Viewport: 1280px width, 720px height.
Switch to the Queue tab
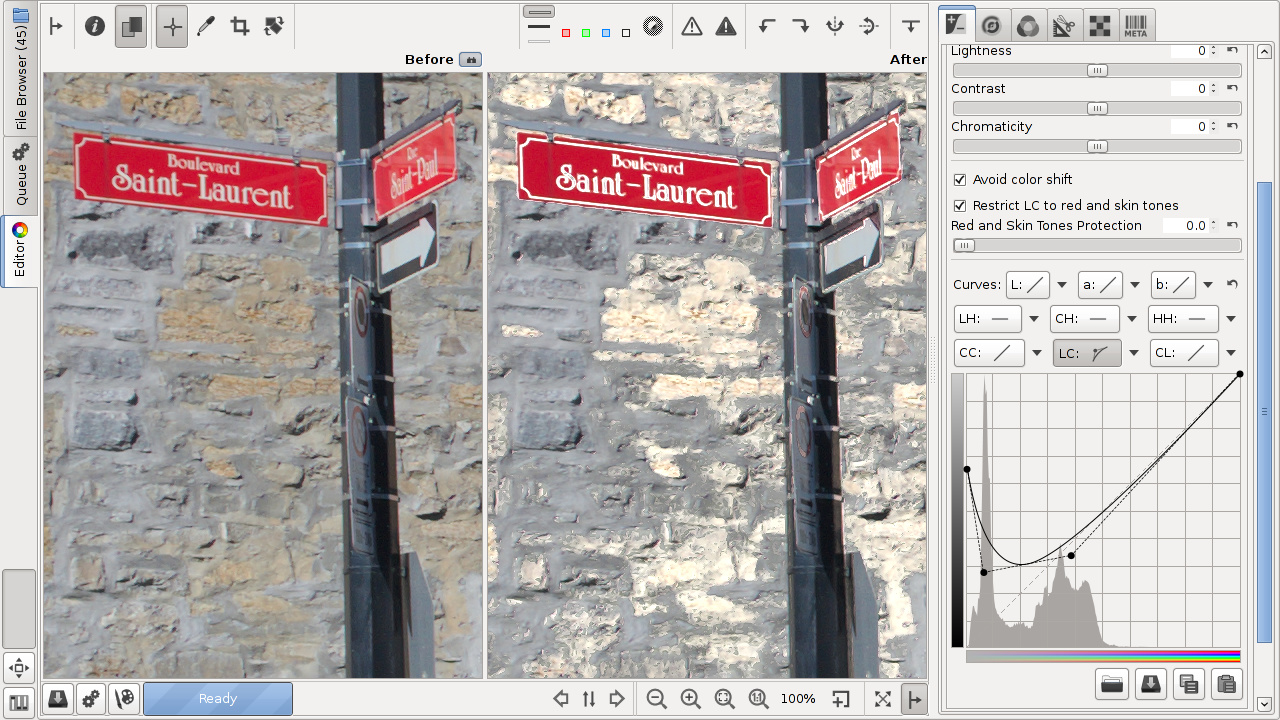click(19, 175)
